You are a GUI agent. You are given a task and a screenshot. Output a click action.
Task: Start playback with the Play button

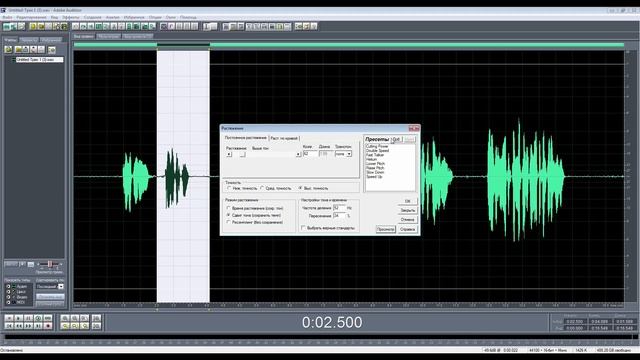coord(18,318)
